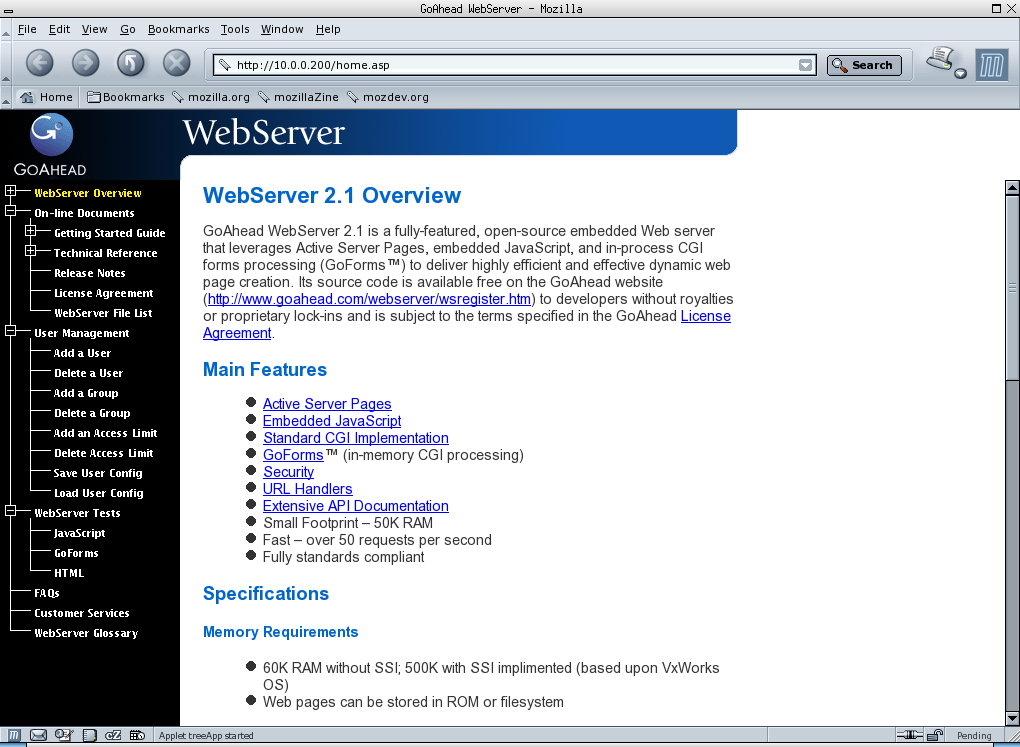Collapse the WebServer Tests tree node
This screenshot has width=1020, height=747.
coord(10,511)
